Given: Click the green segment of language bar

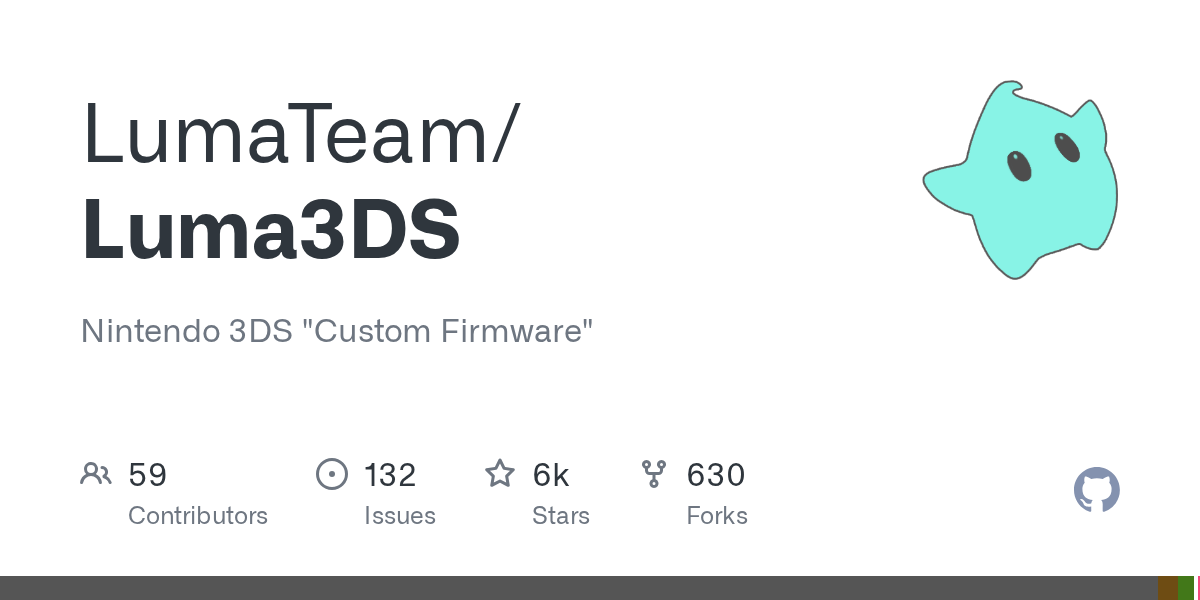Looking at the screenshot, I should point(1186,588).
